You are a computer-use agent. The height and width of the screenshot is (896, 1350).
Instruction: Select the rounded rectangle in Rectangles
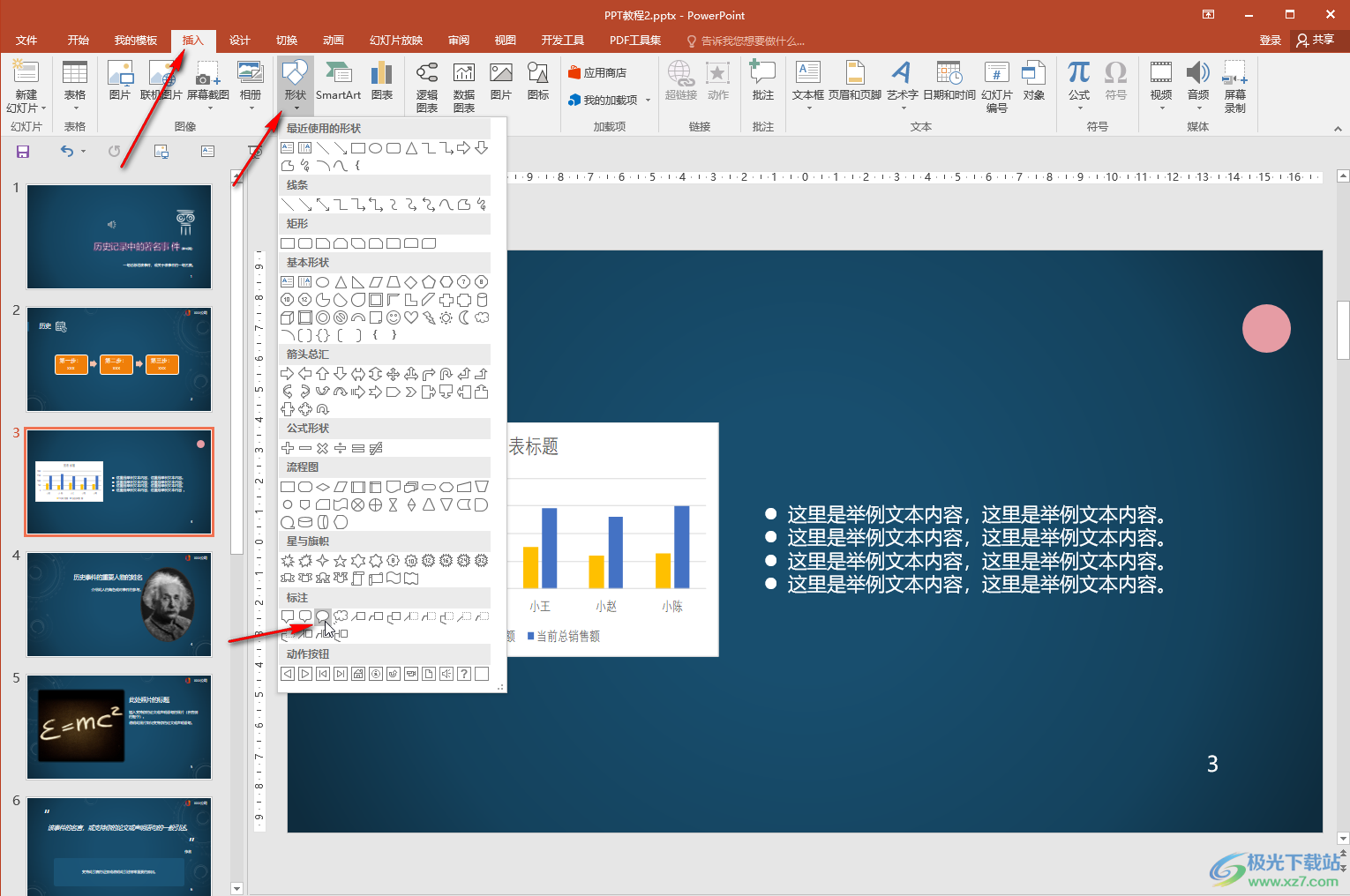coord(305,243)
